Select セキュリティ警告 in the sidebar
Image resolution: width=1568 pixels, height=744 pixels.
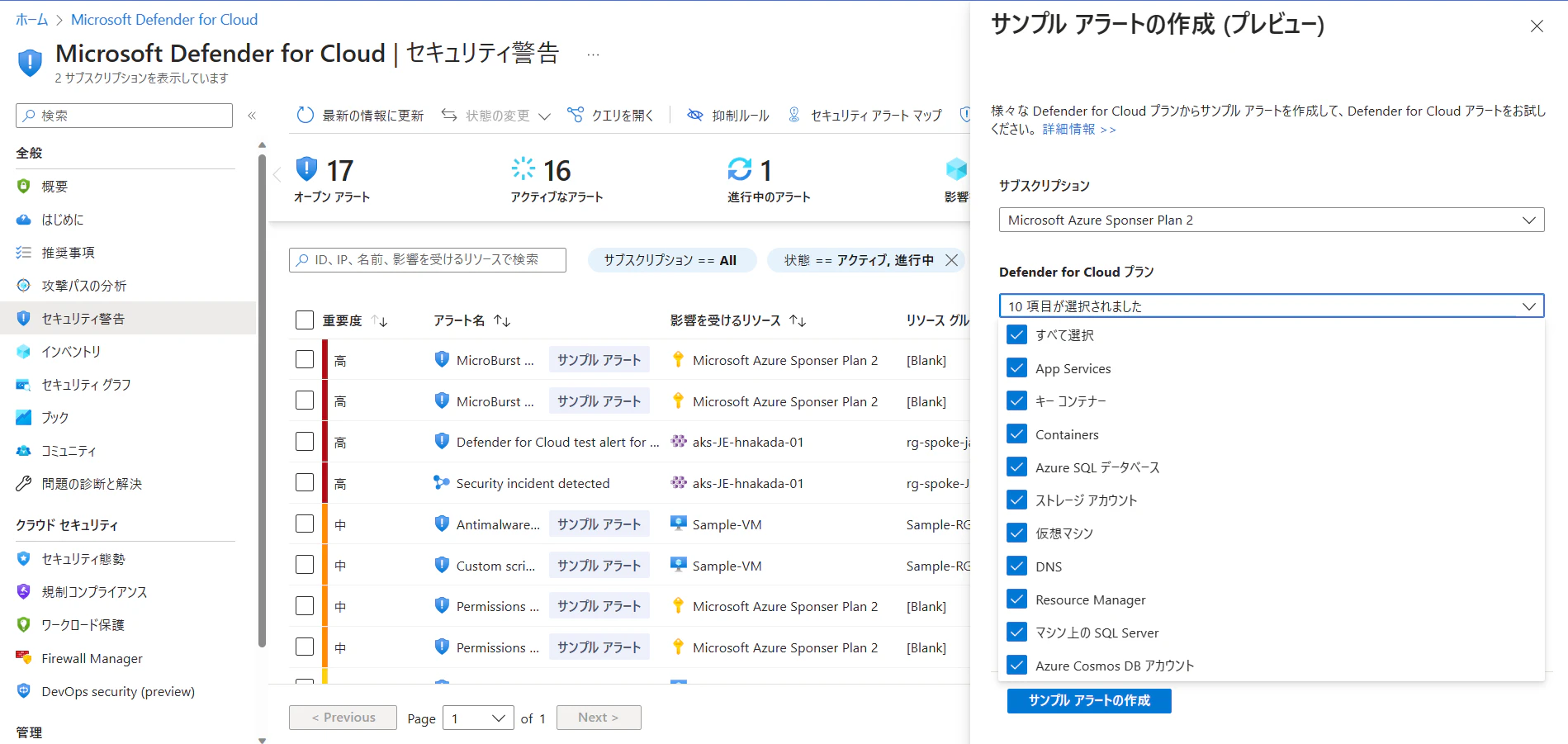click(x=128, y=319)
